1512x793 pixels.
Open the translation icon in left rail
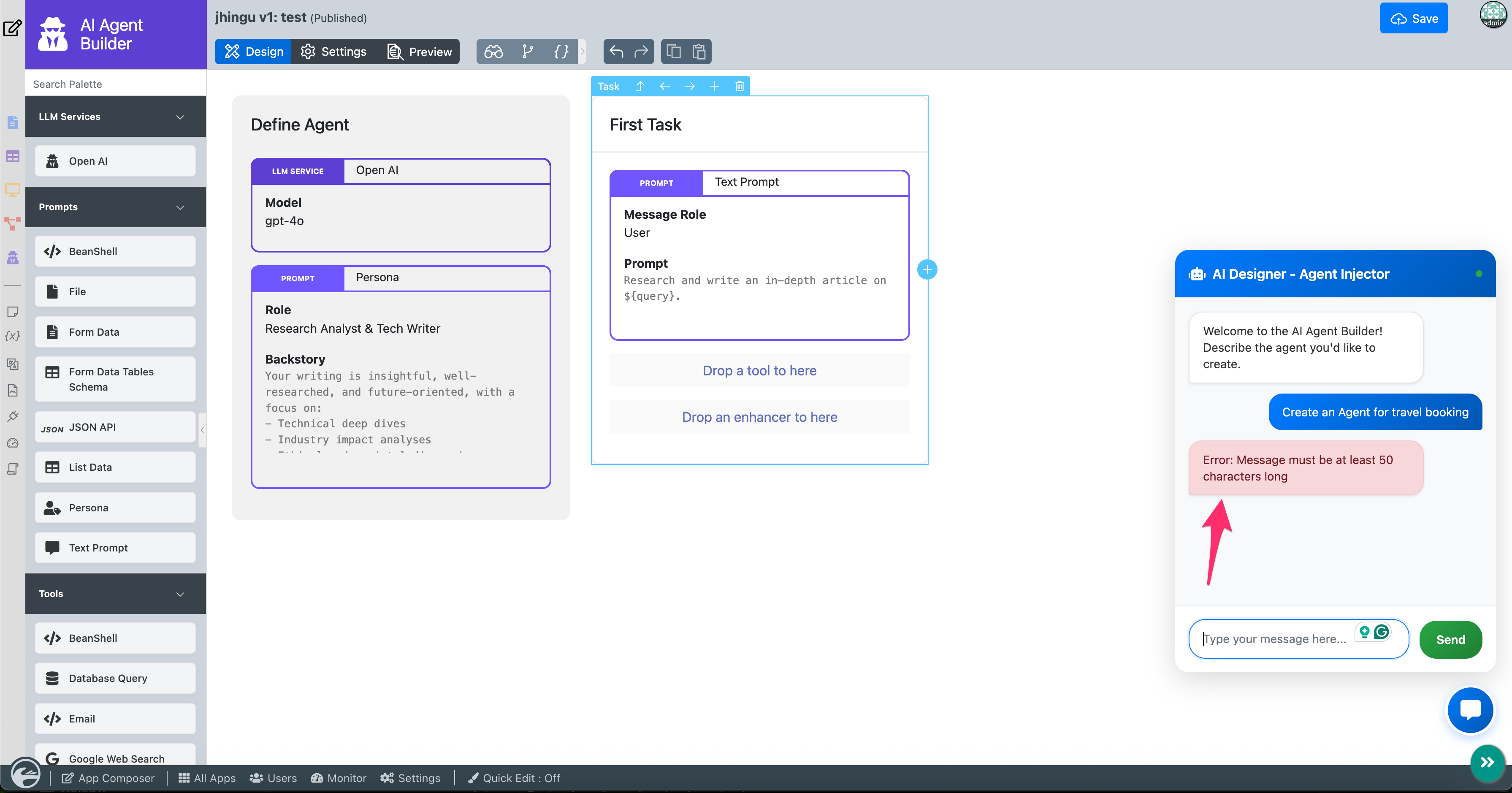12,363
